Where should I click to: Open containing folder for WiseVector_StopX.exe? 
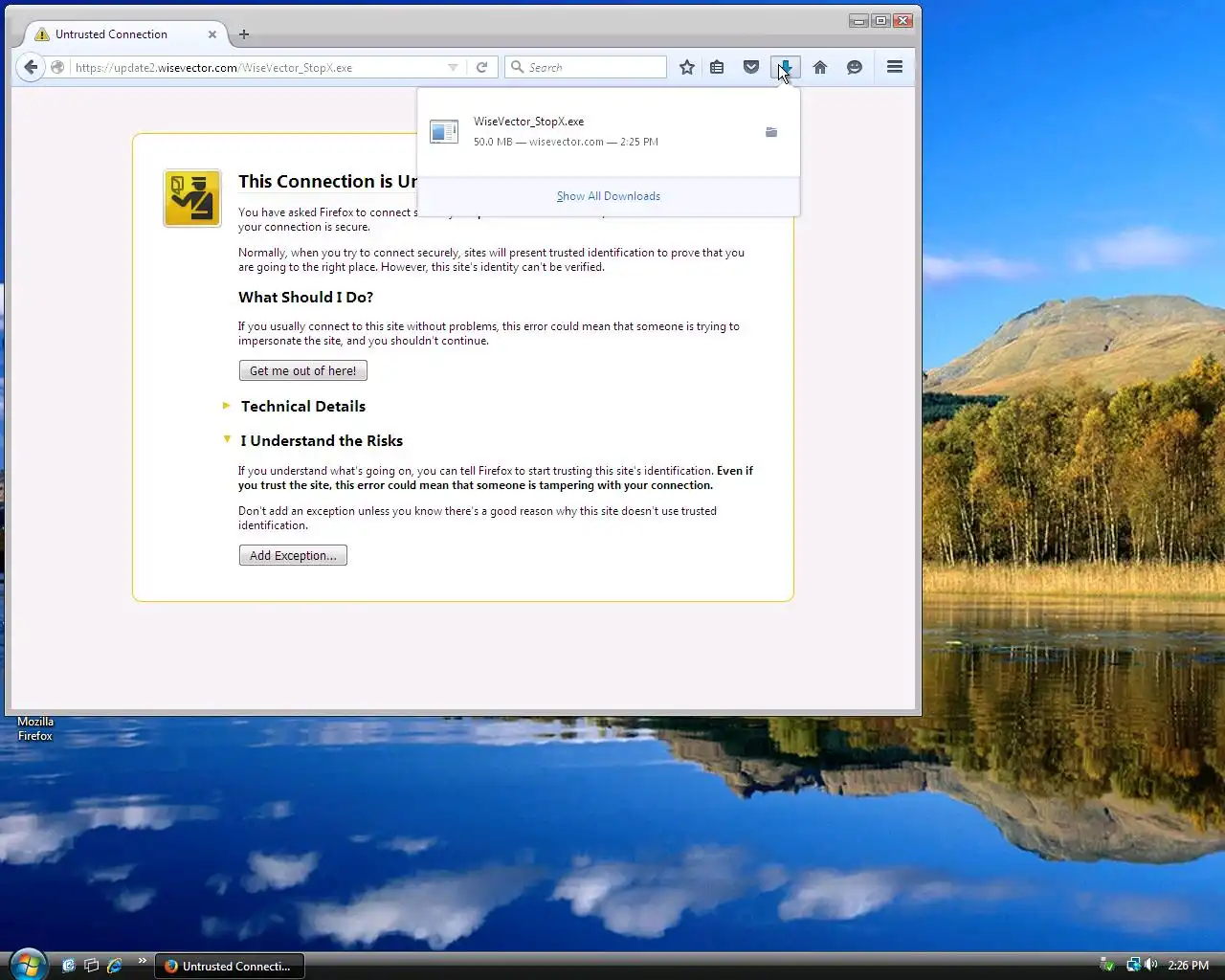[x=771, y=132]
